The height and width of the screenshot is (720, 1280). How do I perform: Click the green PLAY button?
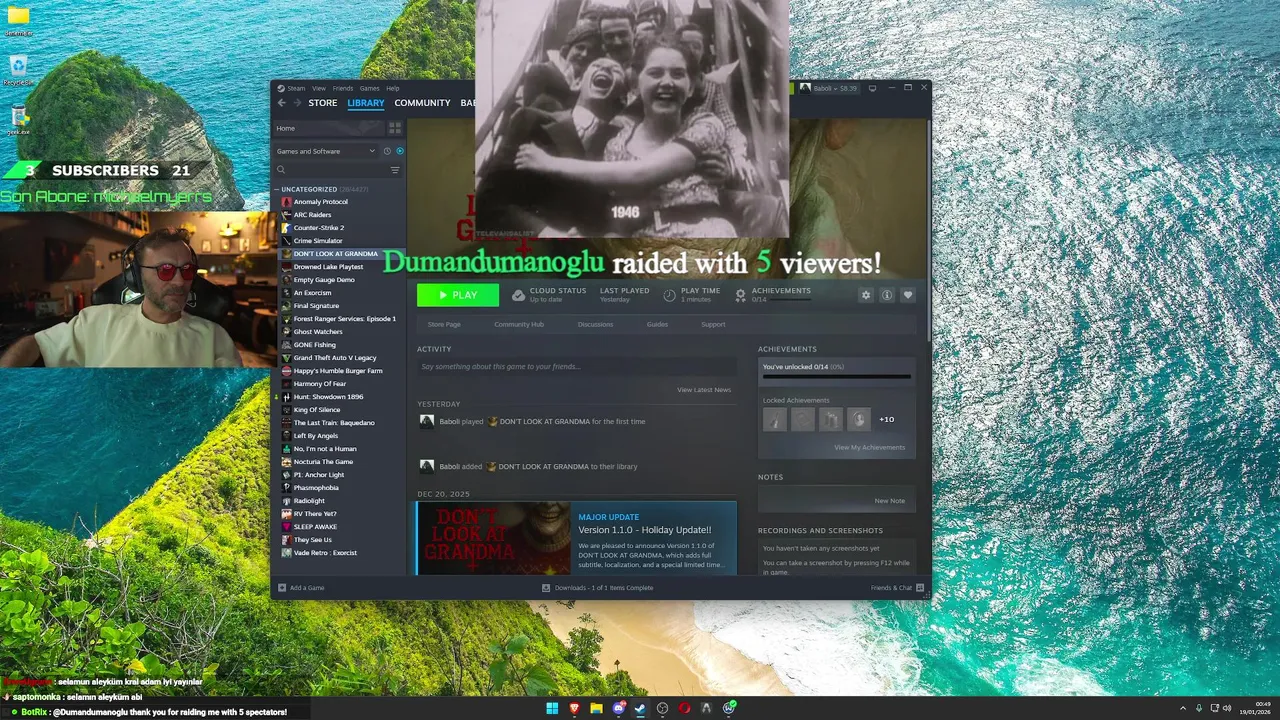pos(458,295)
